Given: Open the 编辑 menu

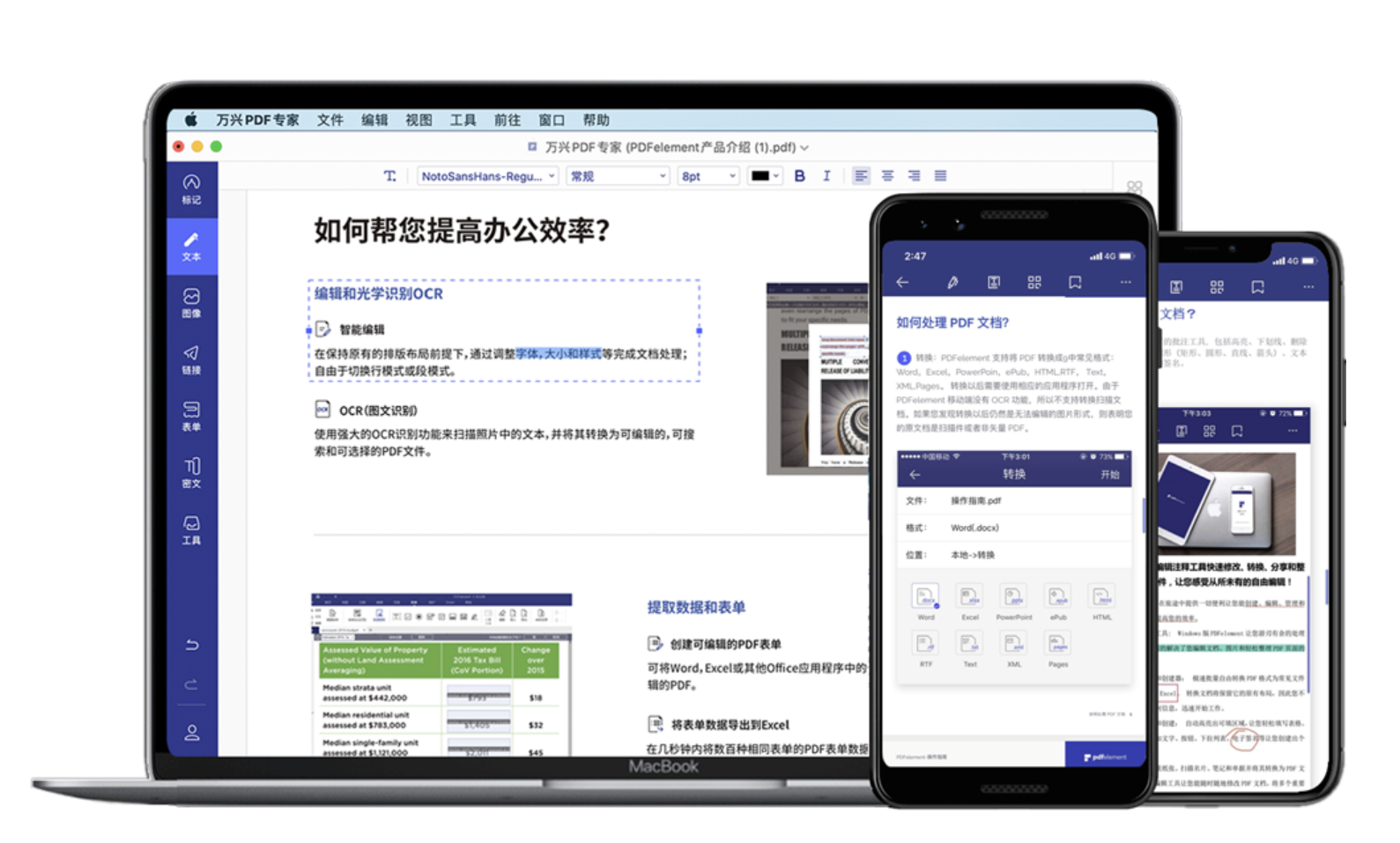Looking at the screenshot, I should point(374,120).
